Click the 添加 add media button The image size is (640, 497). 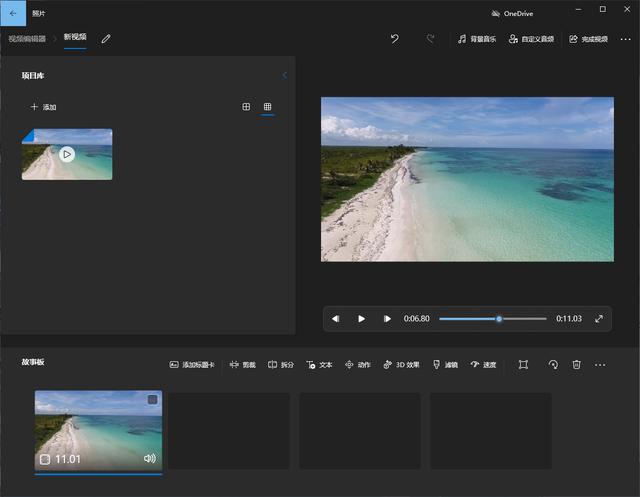coord(43,107)
